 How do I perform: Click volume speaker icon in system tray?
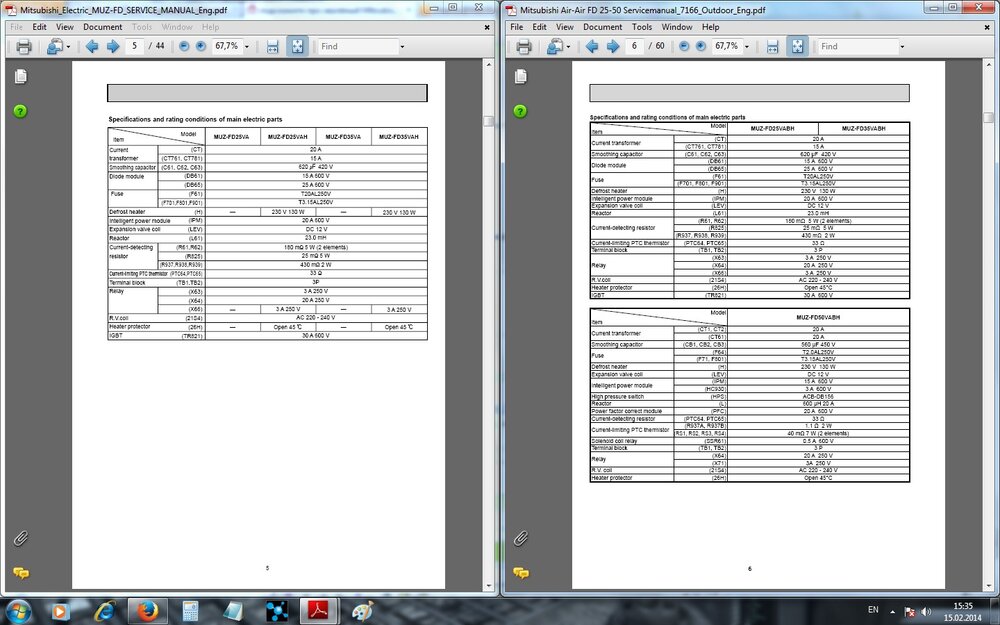(925, 612)
